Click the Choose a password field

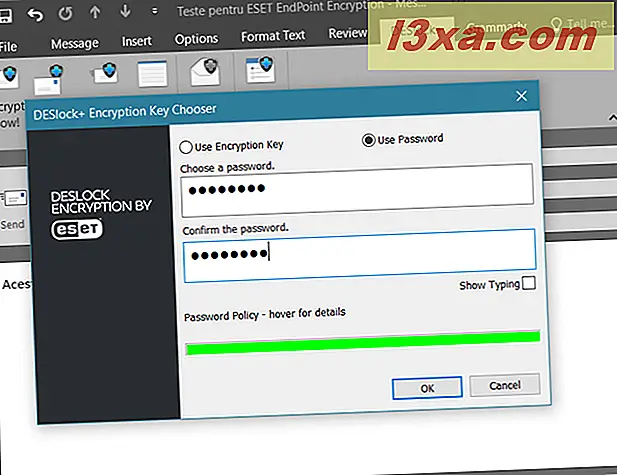[x=357, y=190]
